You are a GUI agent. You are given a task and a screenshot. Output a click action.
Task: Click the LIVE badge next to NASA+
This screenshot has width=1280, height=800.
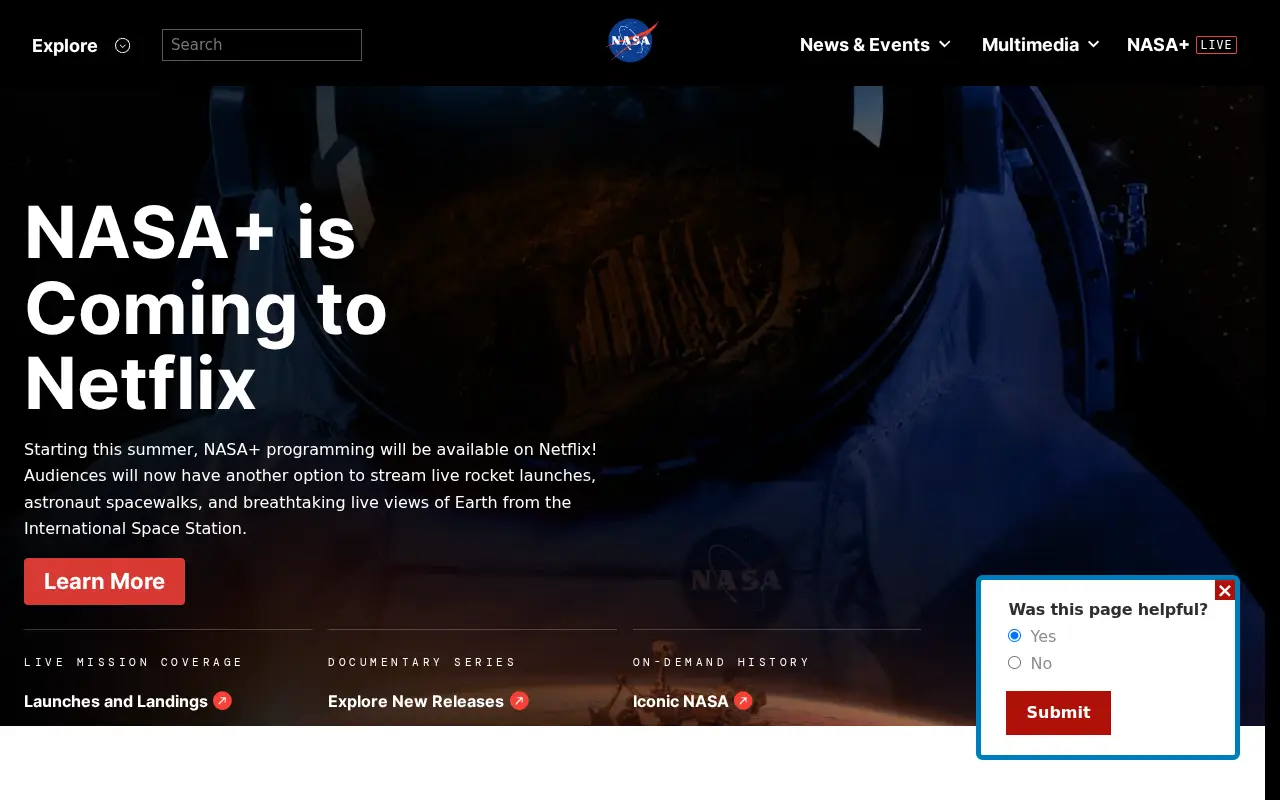(1216, 45)
